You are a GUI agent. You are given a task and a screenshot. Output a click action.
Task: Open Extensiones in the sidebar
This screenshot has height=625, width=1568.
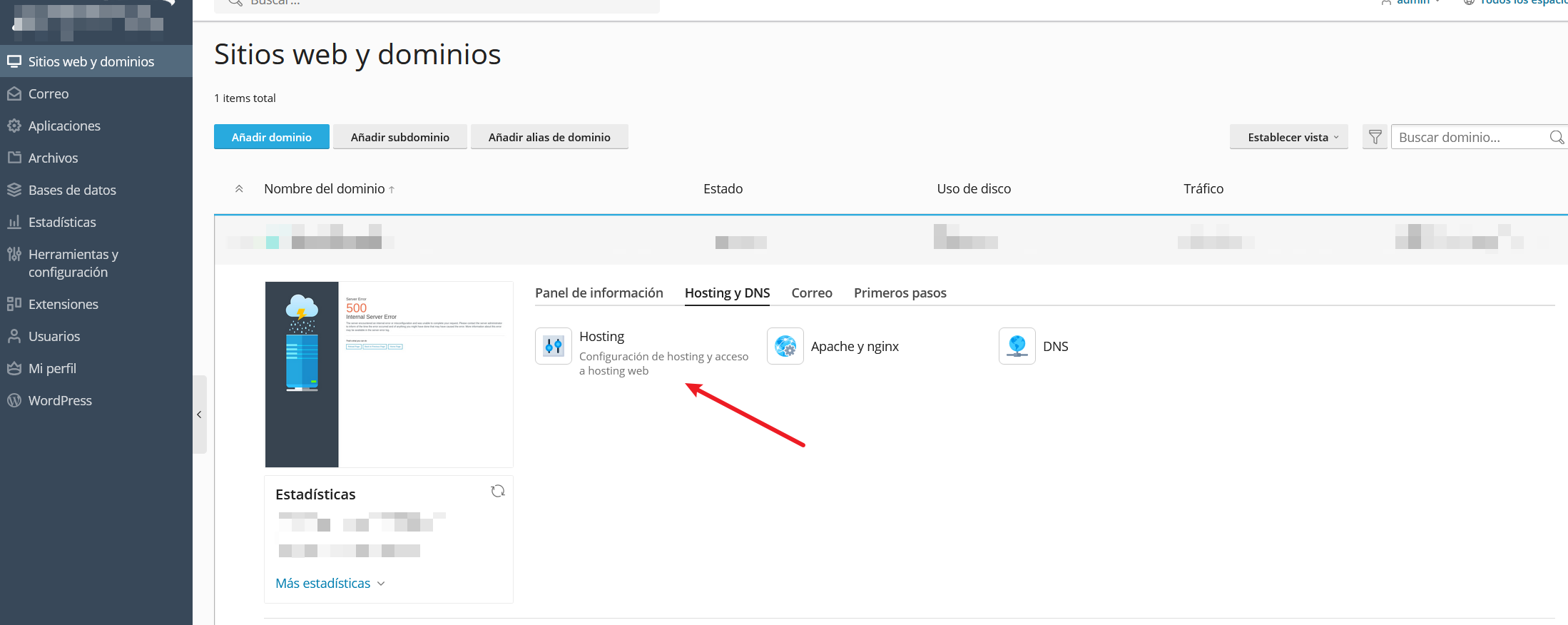(x=63, y=304)
